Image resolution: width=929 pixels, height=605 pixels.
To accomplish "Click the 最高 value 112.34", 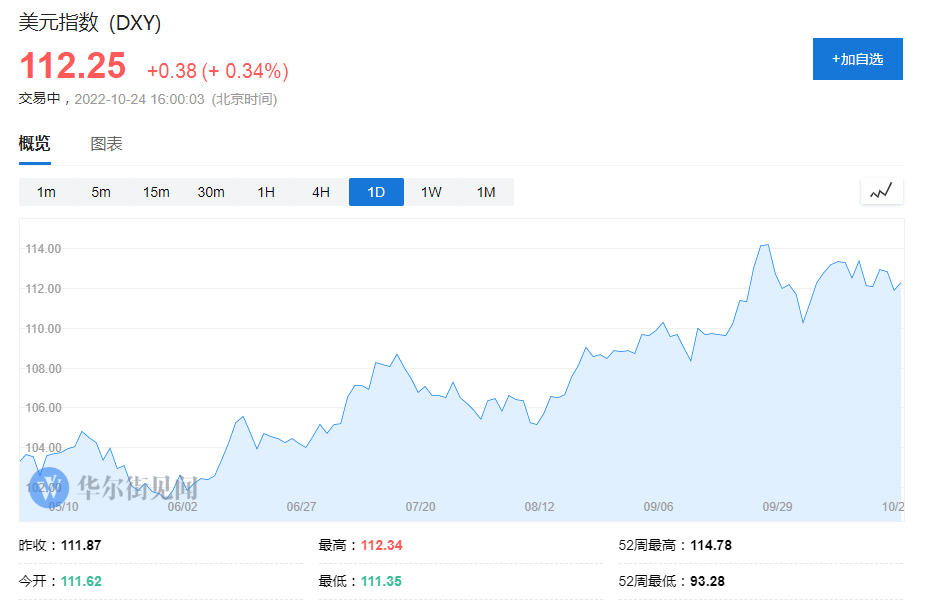I will 381,546.
